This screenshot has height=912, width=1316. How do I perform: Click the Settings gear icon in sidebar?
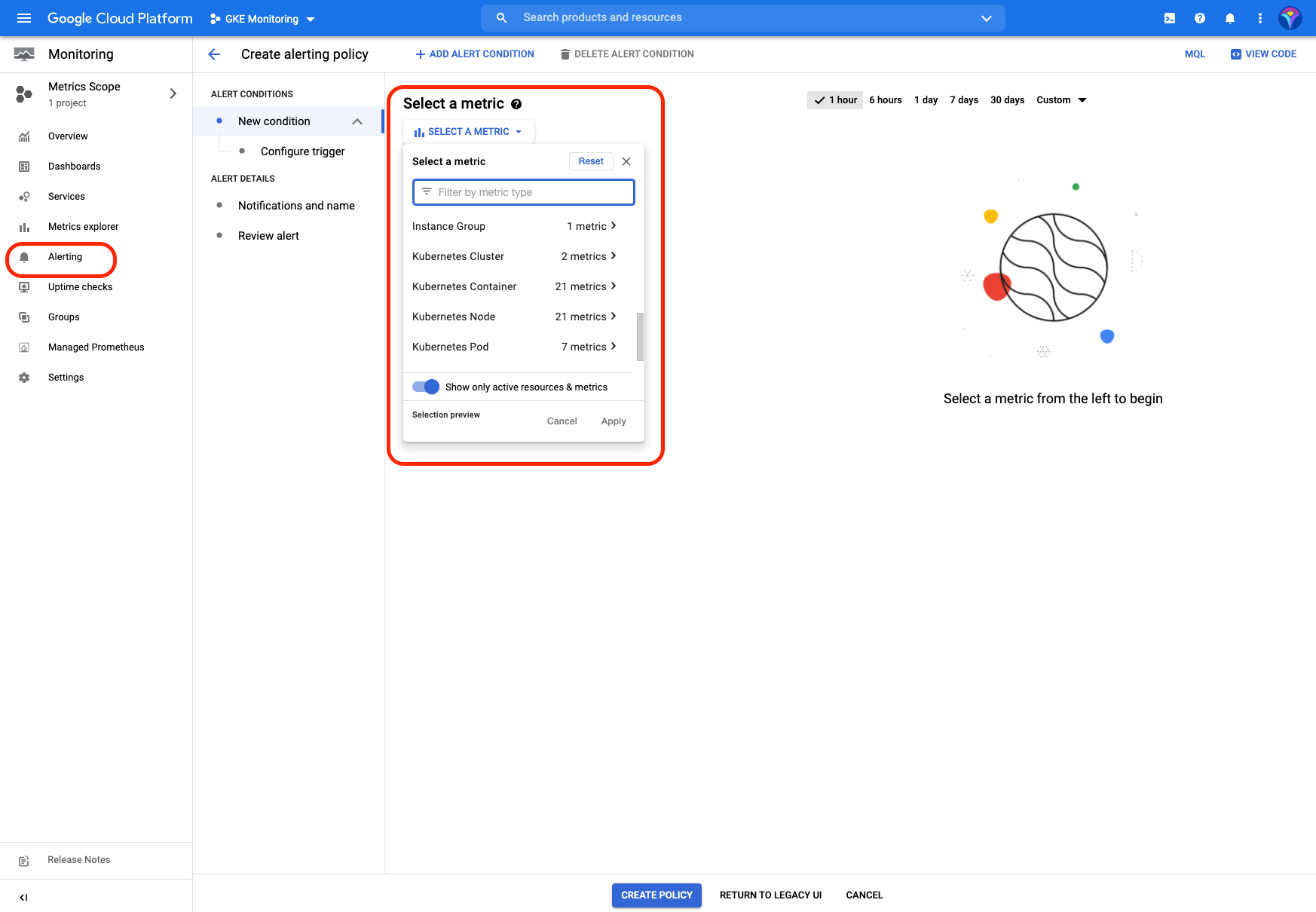24,378
